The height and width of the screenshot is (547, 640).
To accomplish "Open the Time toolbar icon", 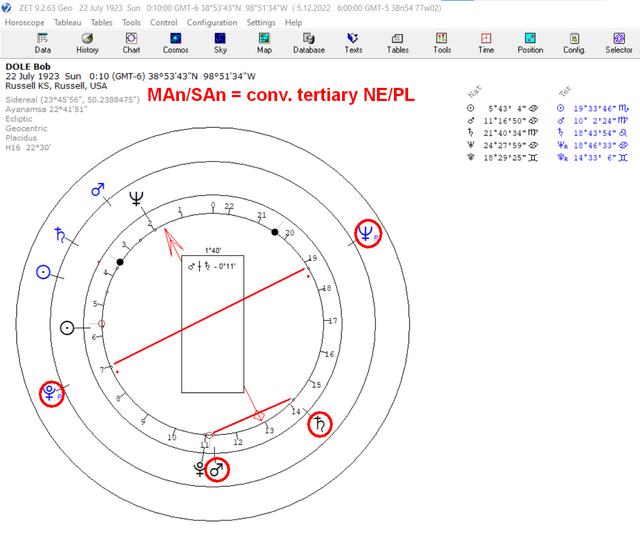I will click(486, 44).
